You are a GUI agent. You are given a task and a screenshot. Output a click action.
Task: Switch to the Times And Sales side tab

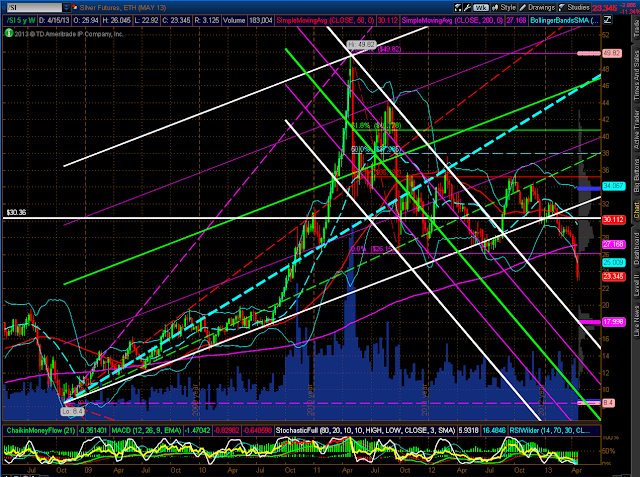[x=636, y=76]
